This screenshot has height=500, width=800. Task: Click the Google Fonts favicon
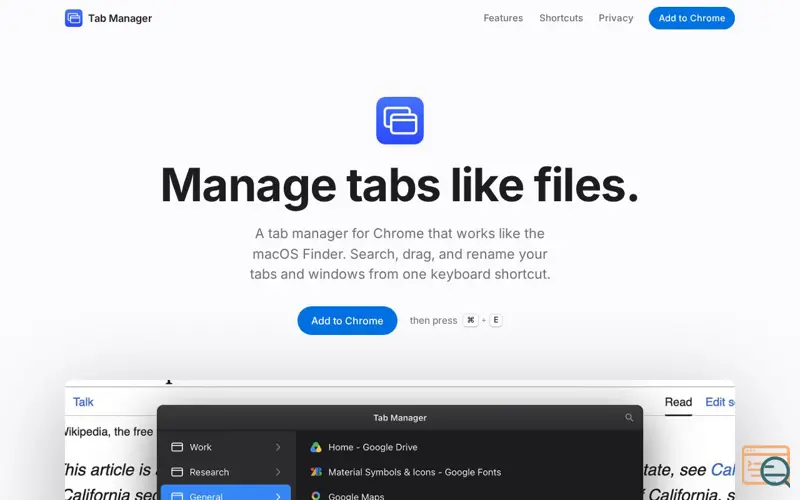316,472
